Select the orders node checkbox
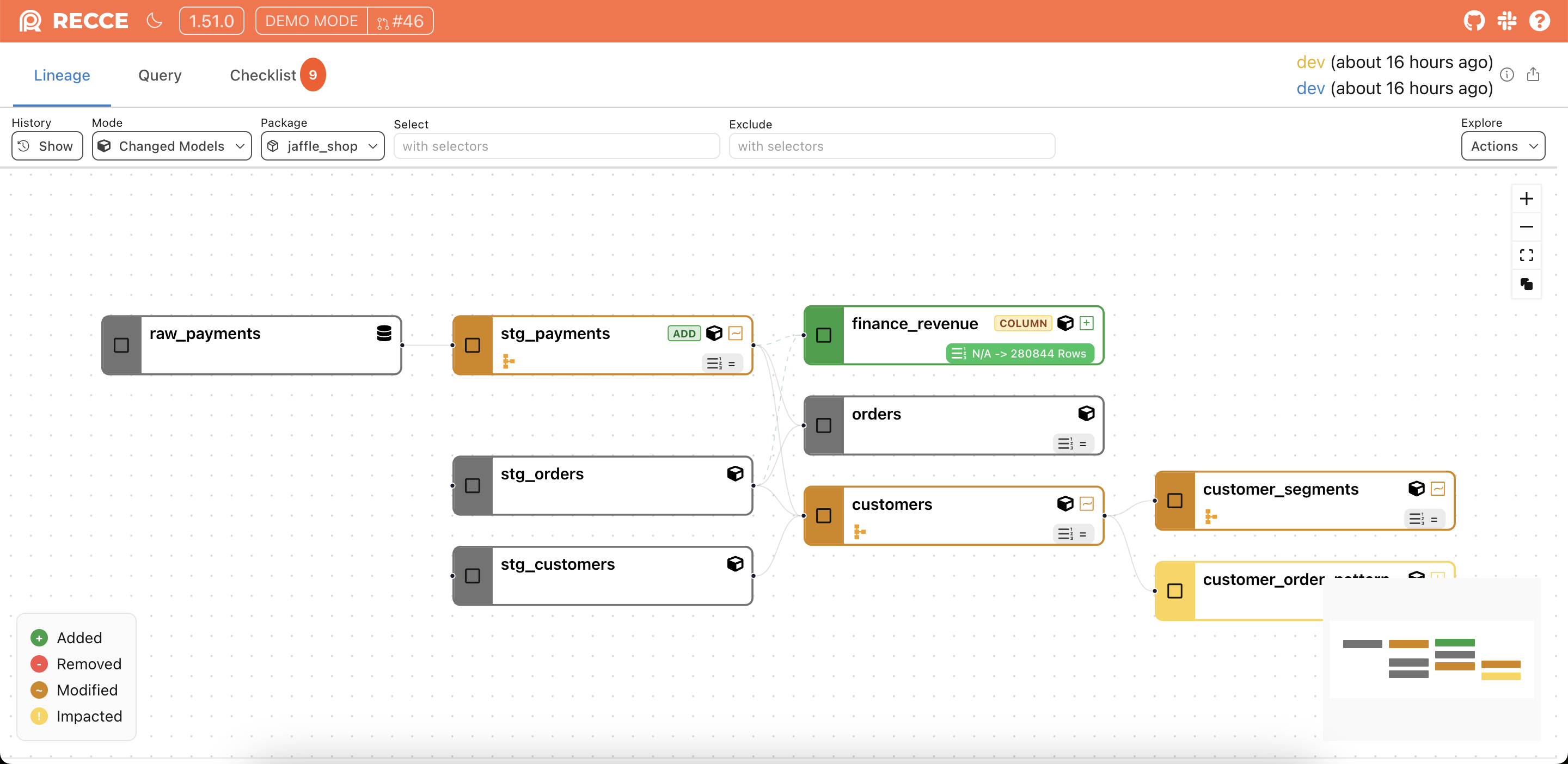 [x=824, y=425]
